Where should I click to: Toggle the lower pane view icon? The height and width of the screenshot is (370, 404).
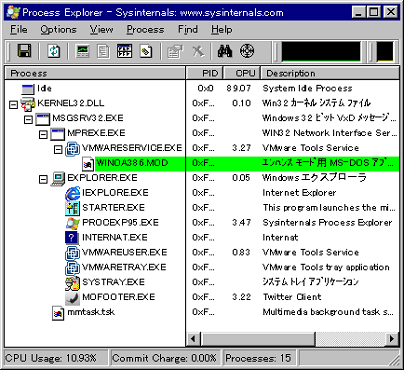pyautogui.click(x=124, y=51)
